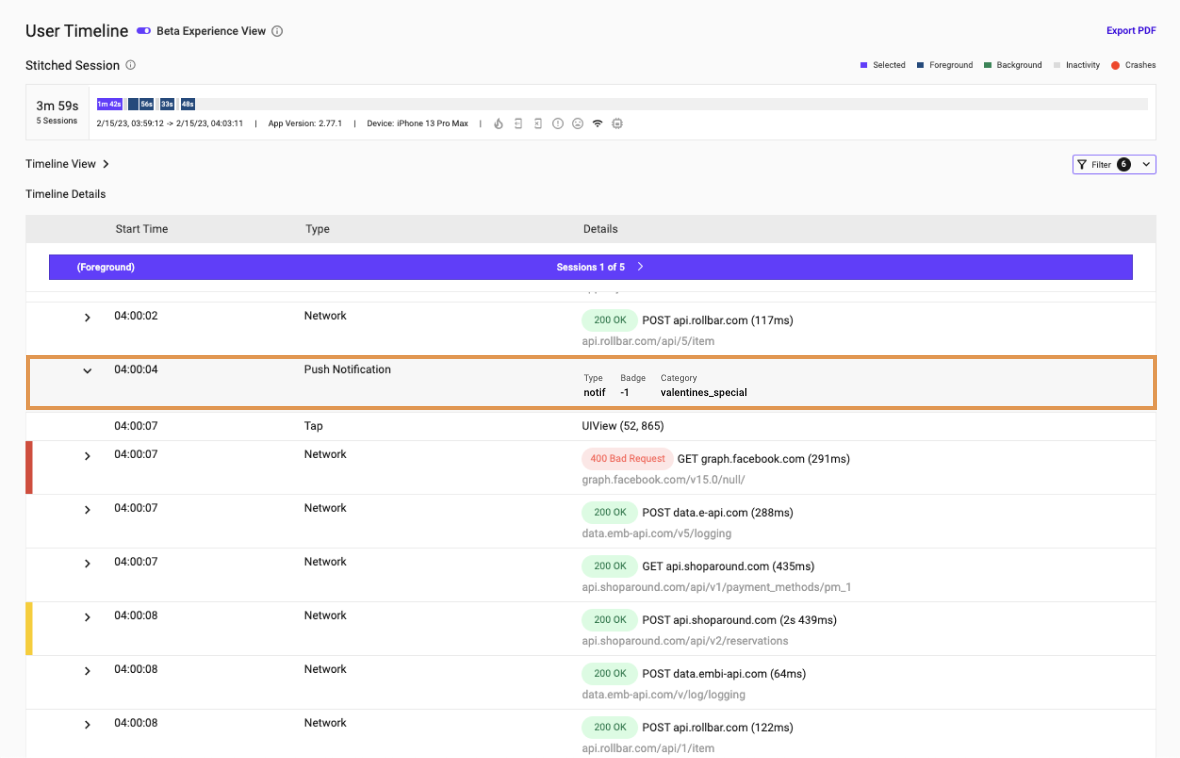The height and width of the screenshot is (758, 1180).
Task: Click api.rollbar.com/api/5/item URL text
Action: pos(648,341)
